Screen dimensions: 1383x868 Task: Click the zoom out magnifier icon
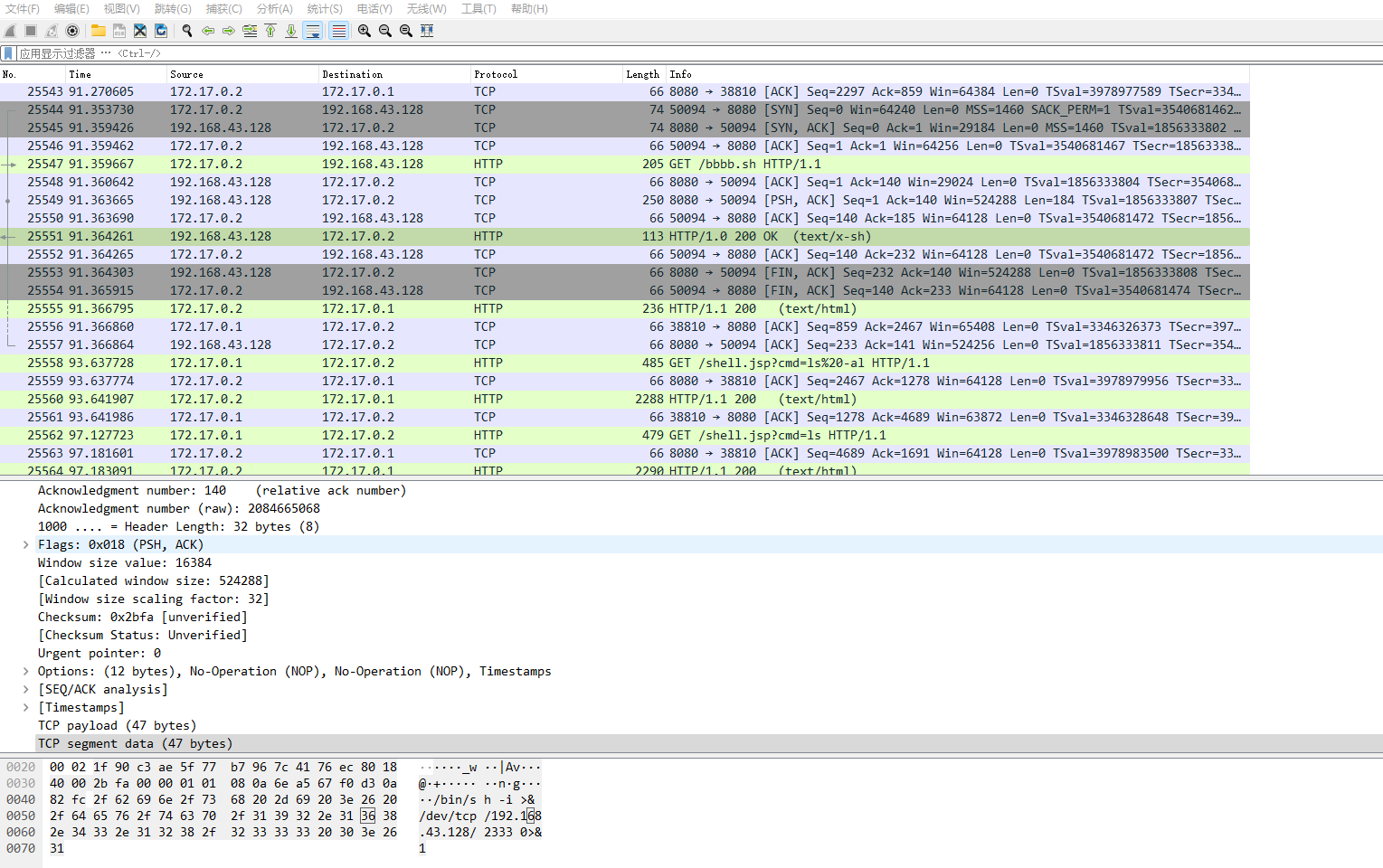[x=385, y=31]
